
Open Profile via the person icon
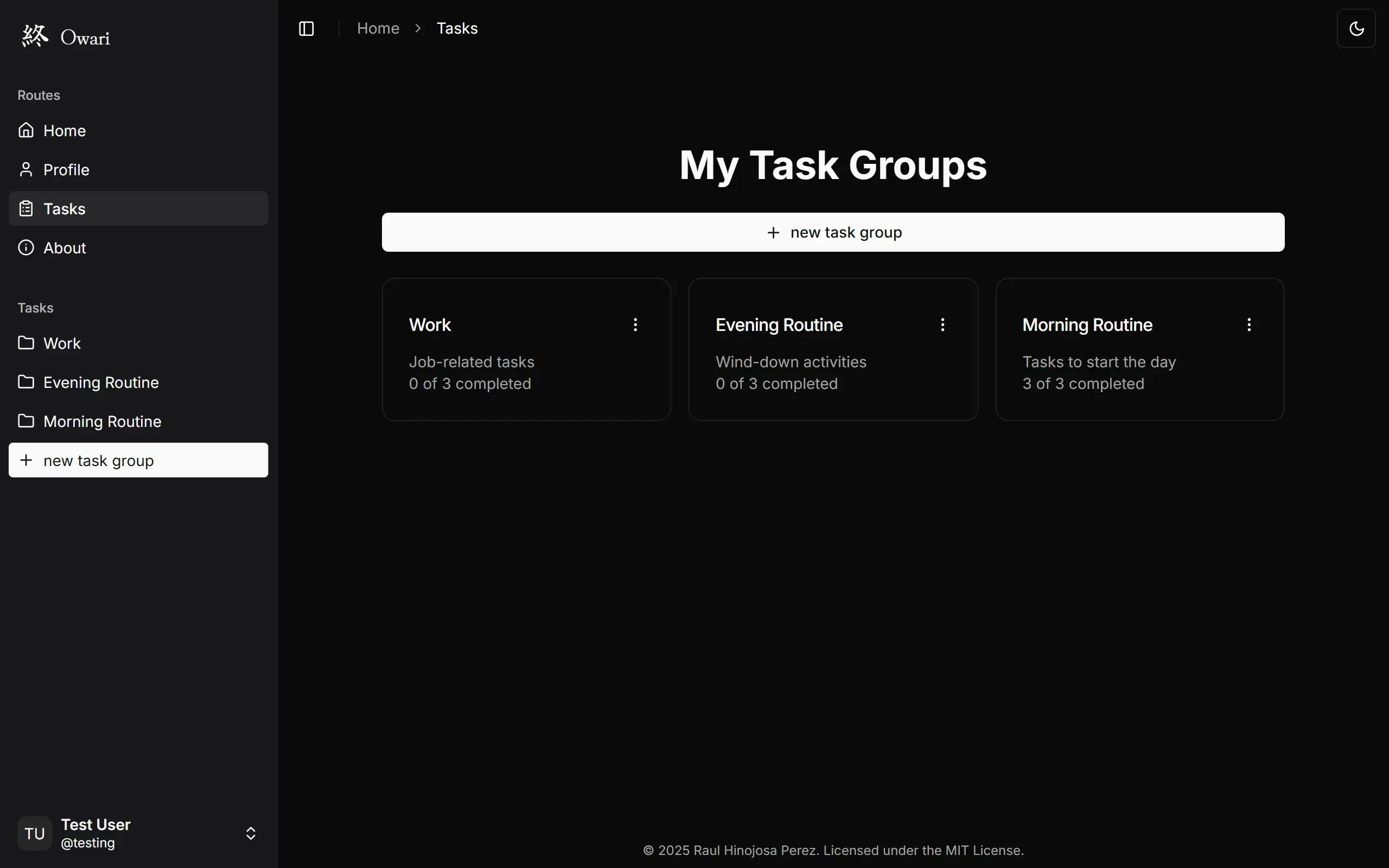click(26, 169)
